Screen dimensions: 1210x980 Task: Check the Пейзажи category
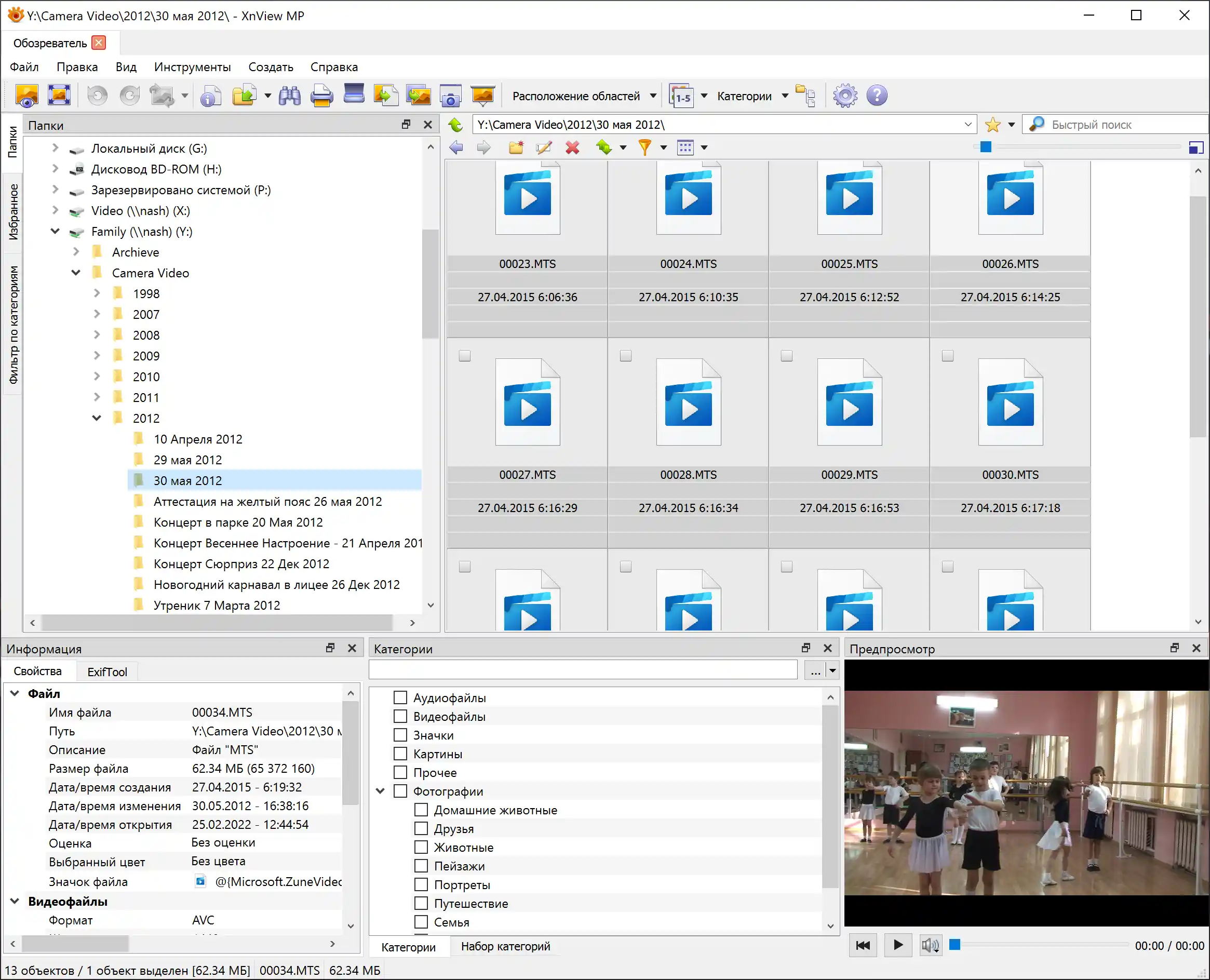click(x=421, y=865)
